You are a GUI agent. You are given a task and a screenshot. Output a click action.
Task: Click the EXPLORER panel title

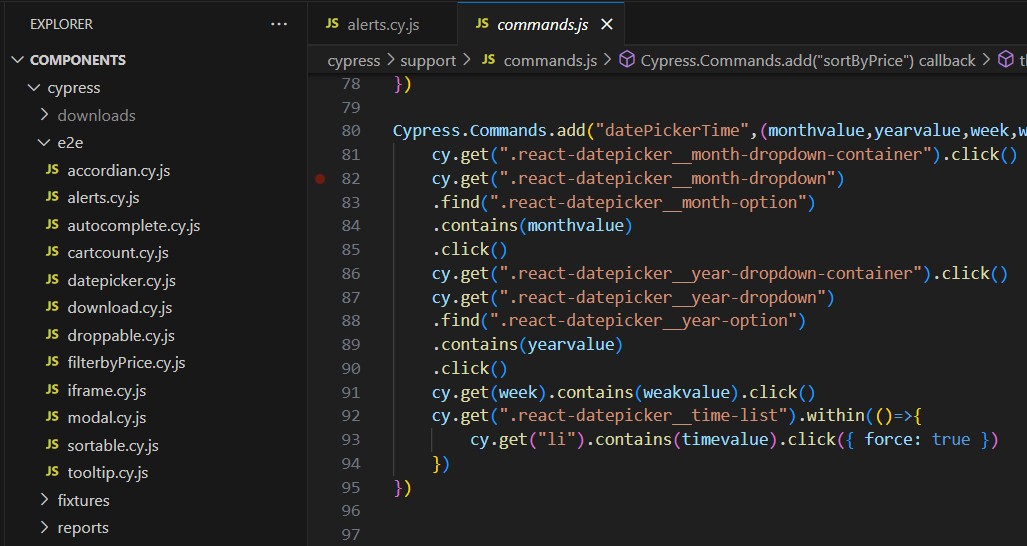(x=62, y=24)
